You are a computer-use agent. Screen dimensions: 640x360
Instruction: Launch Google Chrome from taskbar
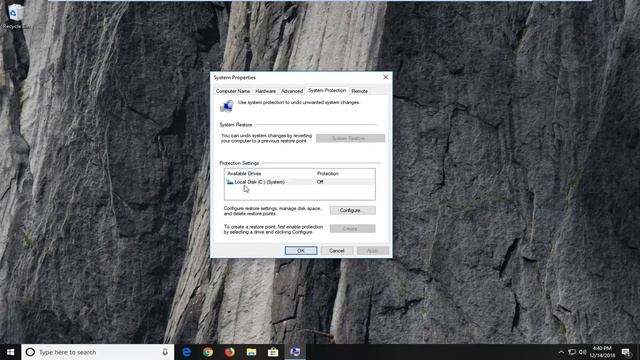[x=208, y=352]
